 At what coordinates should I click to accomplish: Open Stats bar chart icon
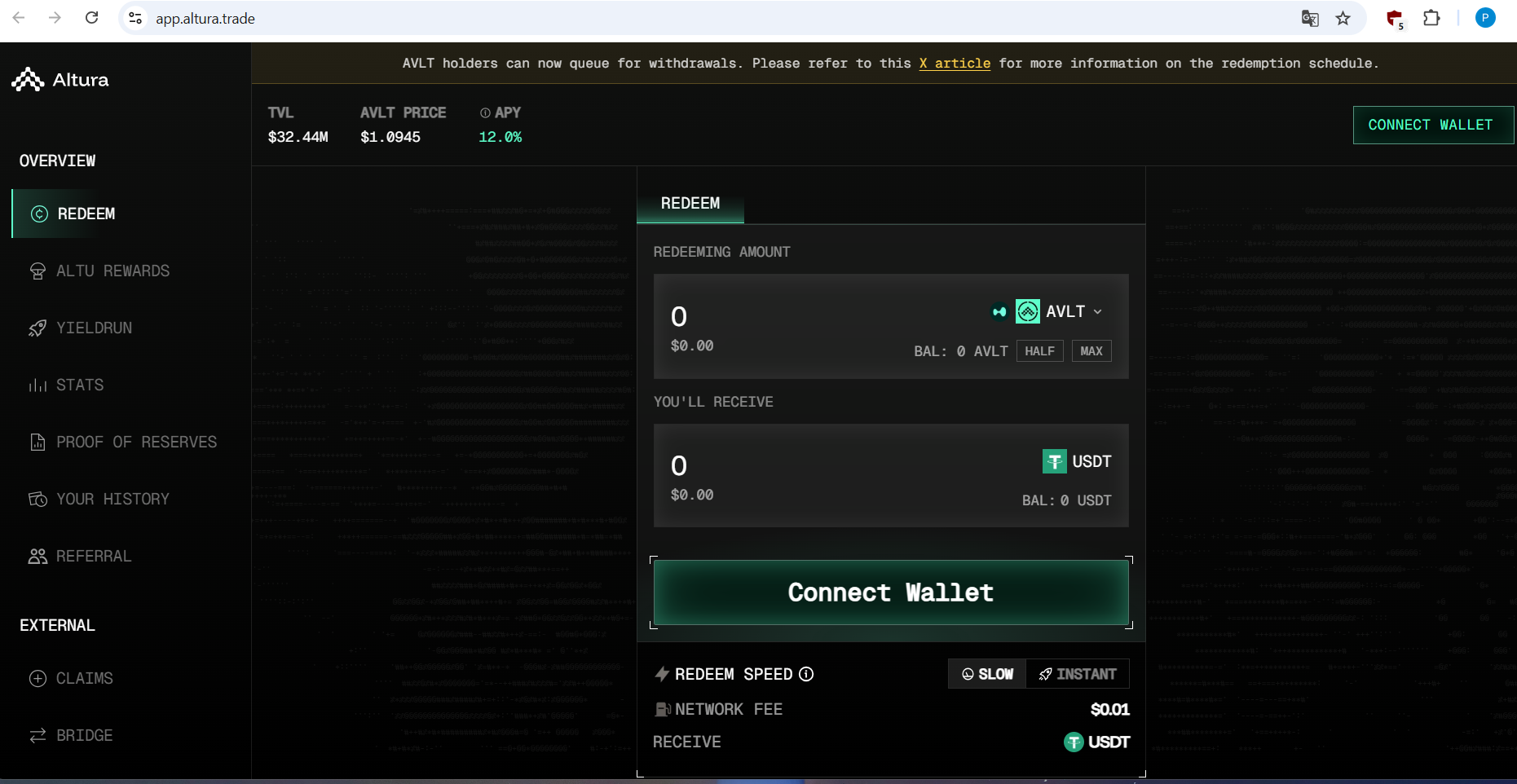click(37, 385)
